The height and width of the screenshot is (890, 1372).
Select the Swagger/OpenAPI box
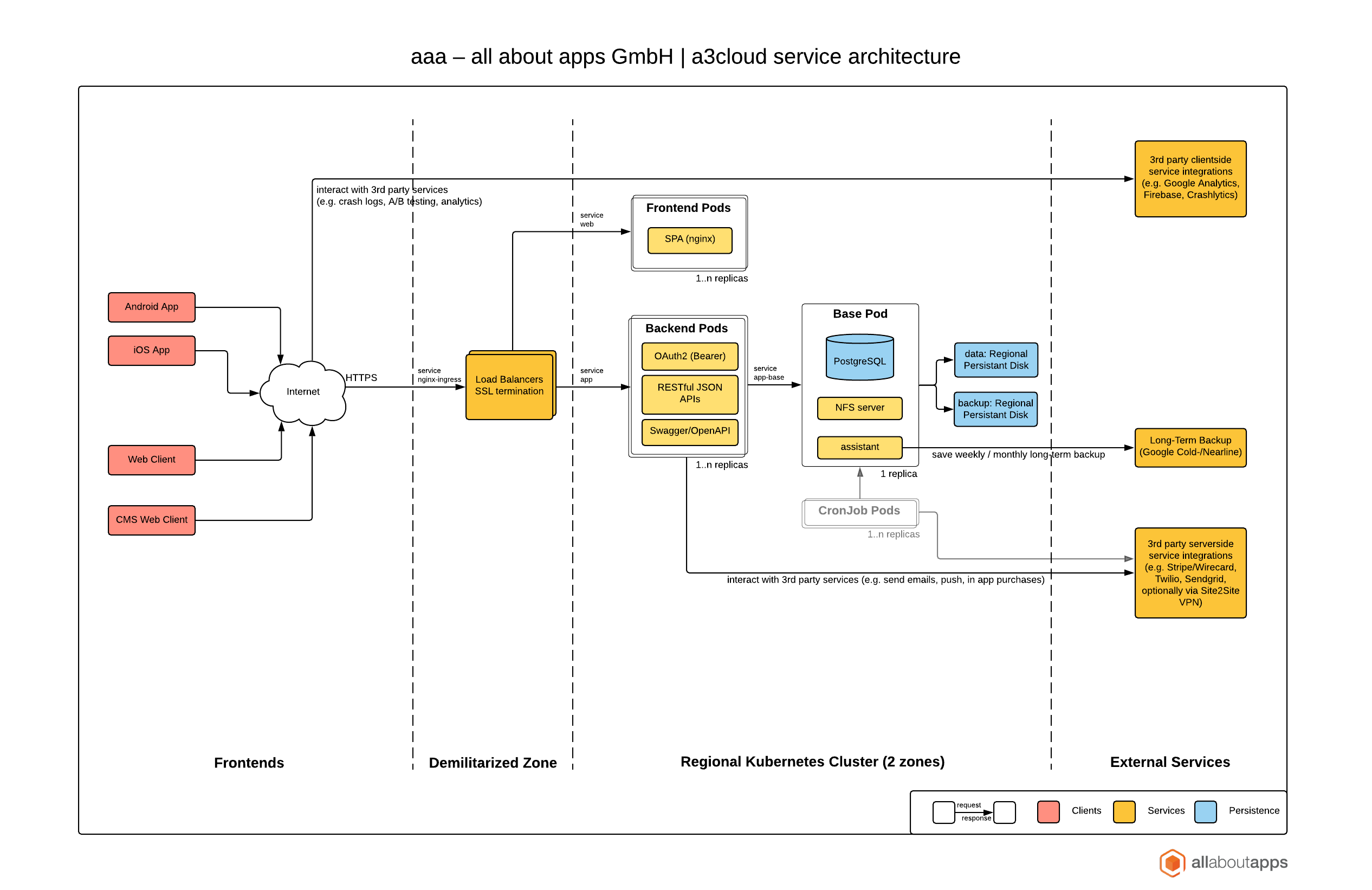coord(689,431)
